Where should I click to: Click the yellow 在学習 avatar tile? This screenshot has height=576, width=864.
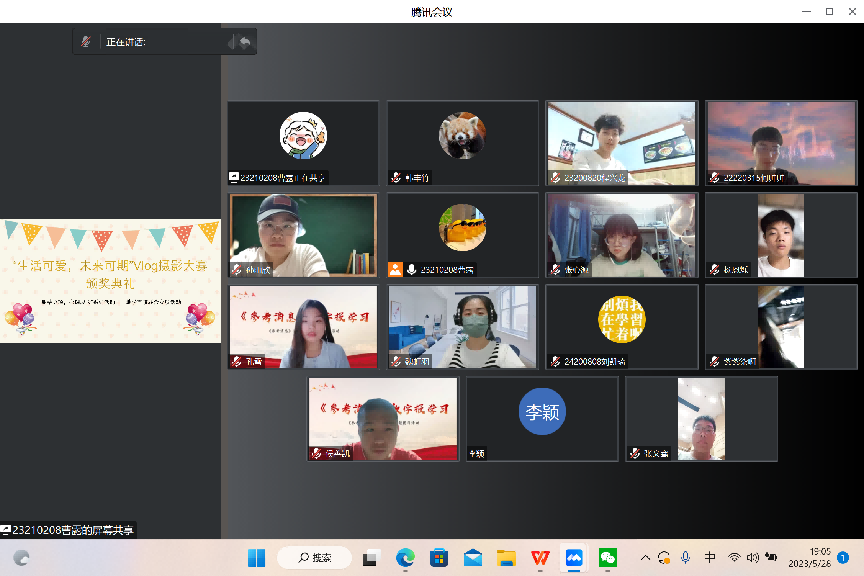click(x=621, y=320)
